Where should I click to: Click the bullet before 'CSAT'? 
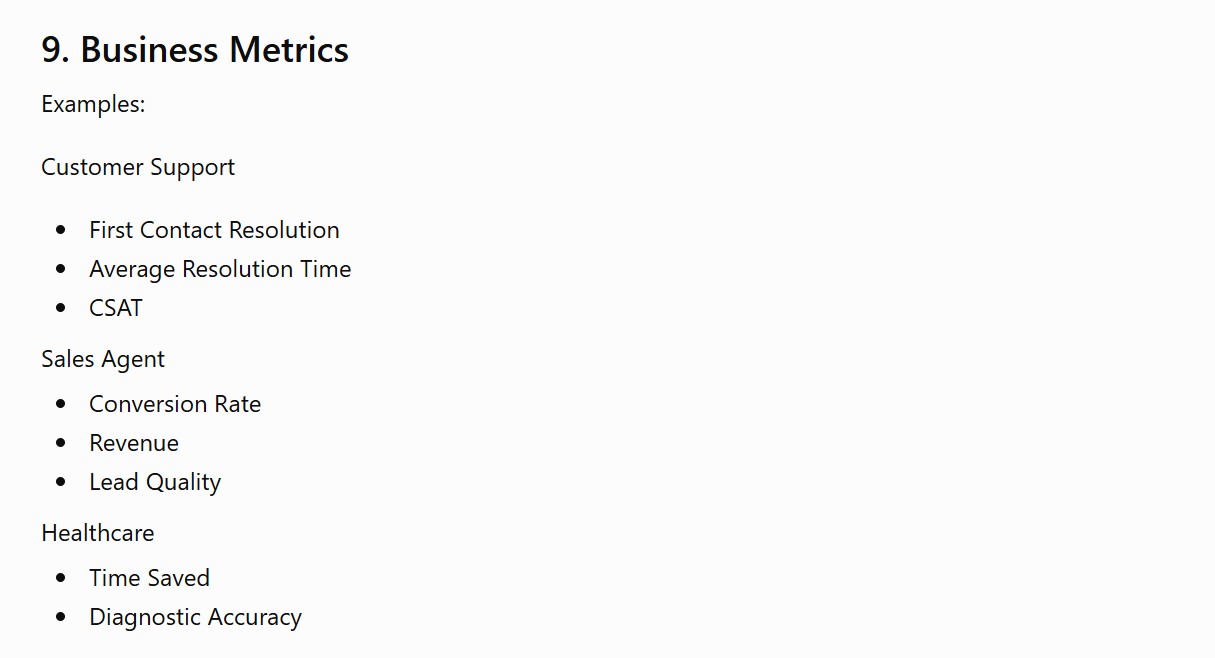(62, 308)
